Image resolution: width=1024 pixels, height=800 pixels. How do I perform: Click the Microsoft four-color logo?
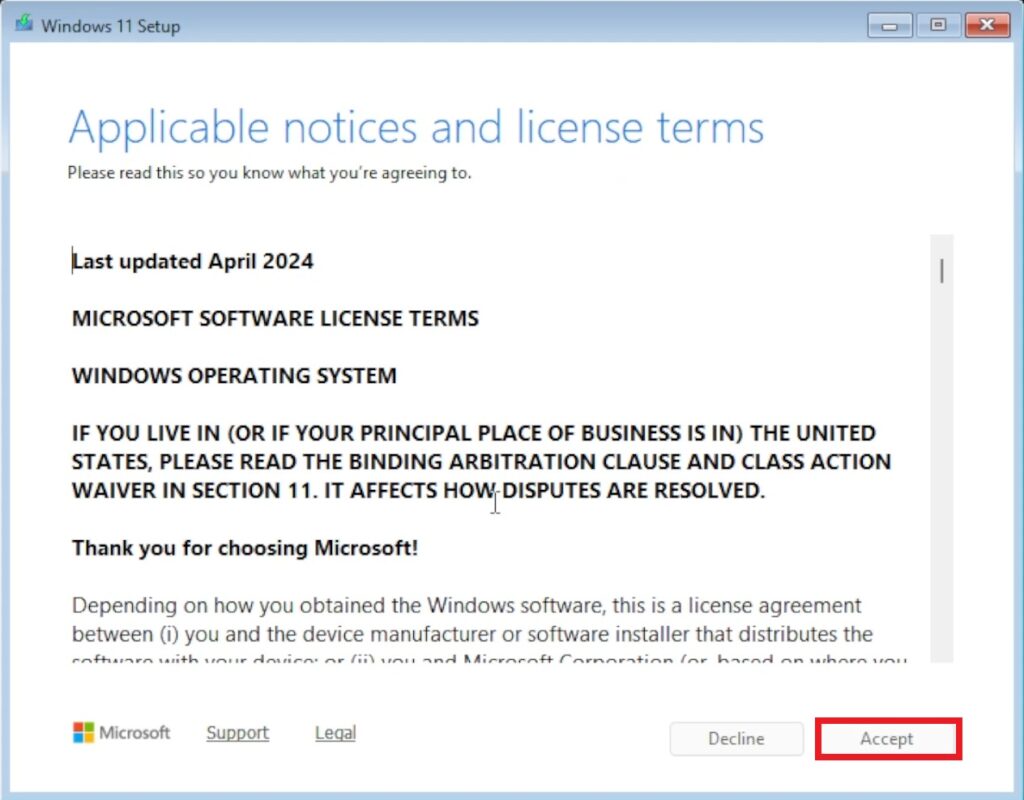point(84,733)
